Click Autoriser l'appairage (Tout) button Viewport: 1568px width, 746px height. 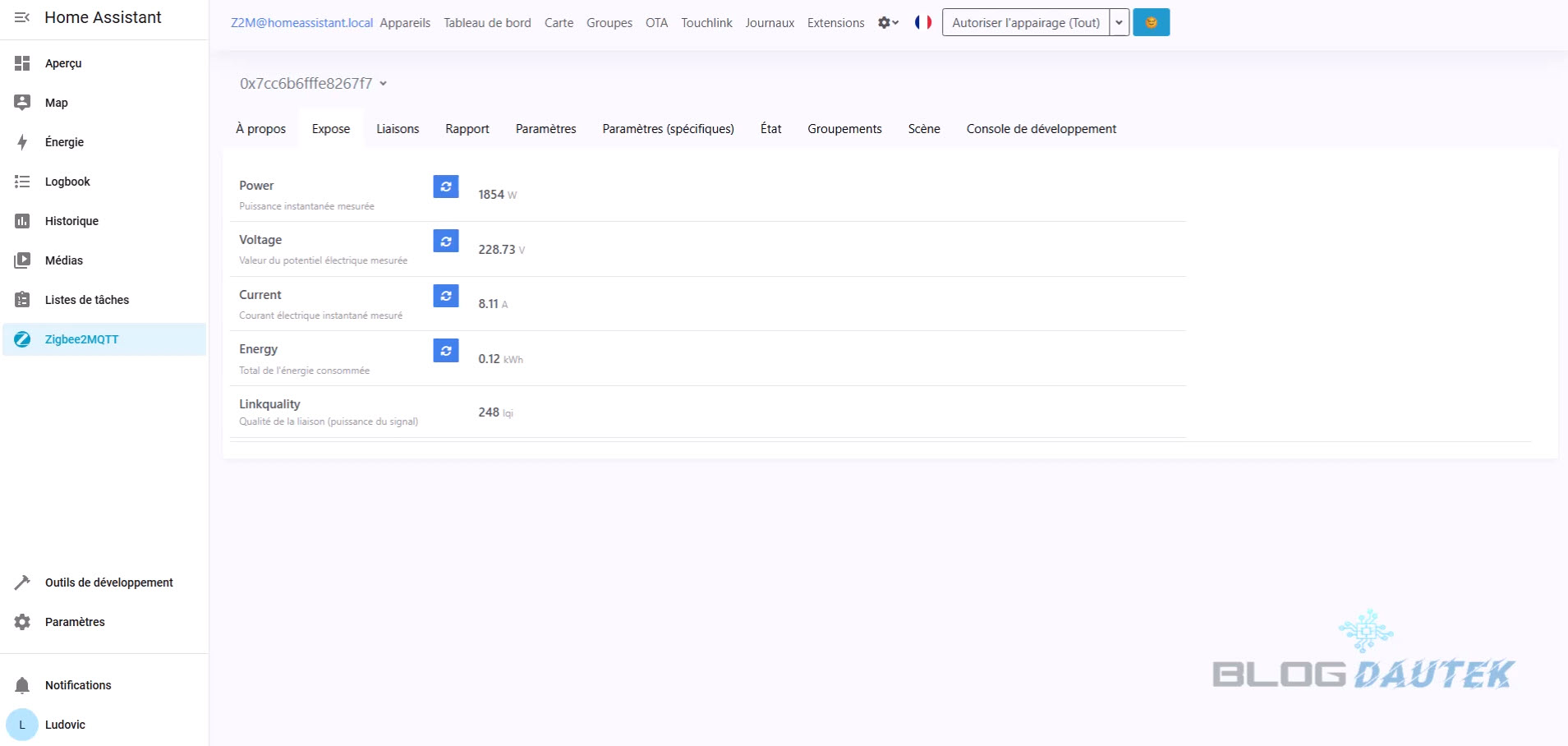coord(1025,23)
